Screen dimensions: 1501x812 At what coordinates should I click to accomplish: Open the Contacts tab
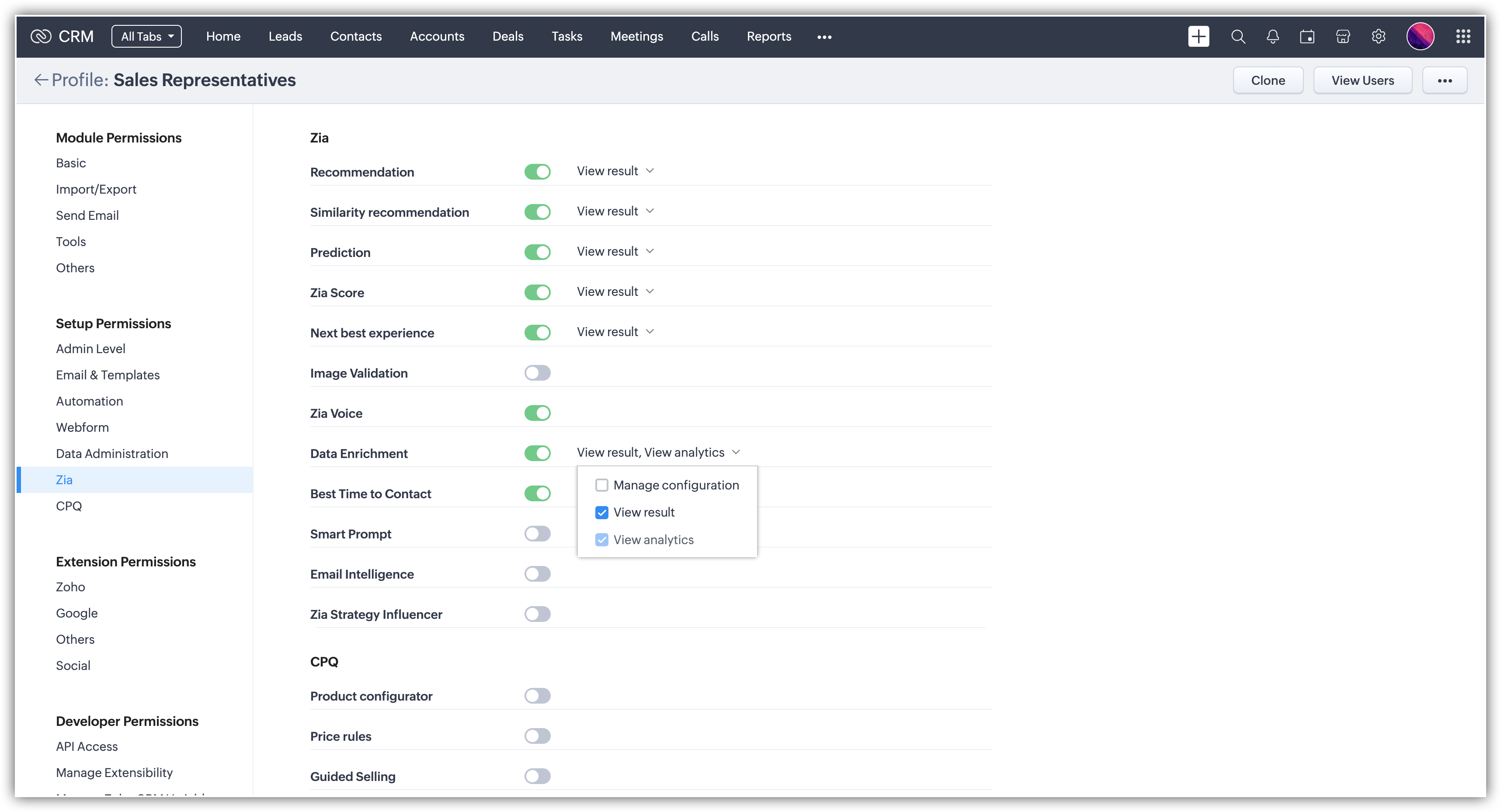click(356, 36)
